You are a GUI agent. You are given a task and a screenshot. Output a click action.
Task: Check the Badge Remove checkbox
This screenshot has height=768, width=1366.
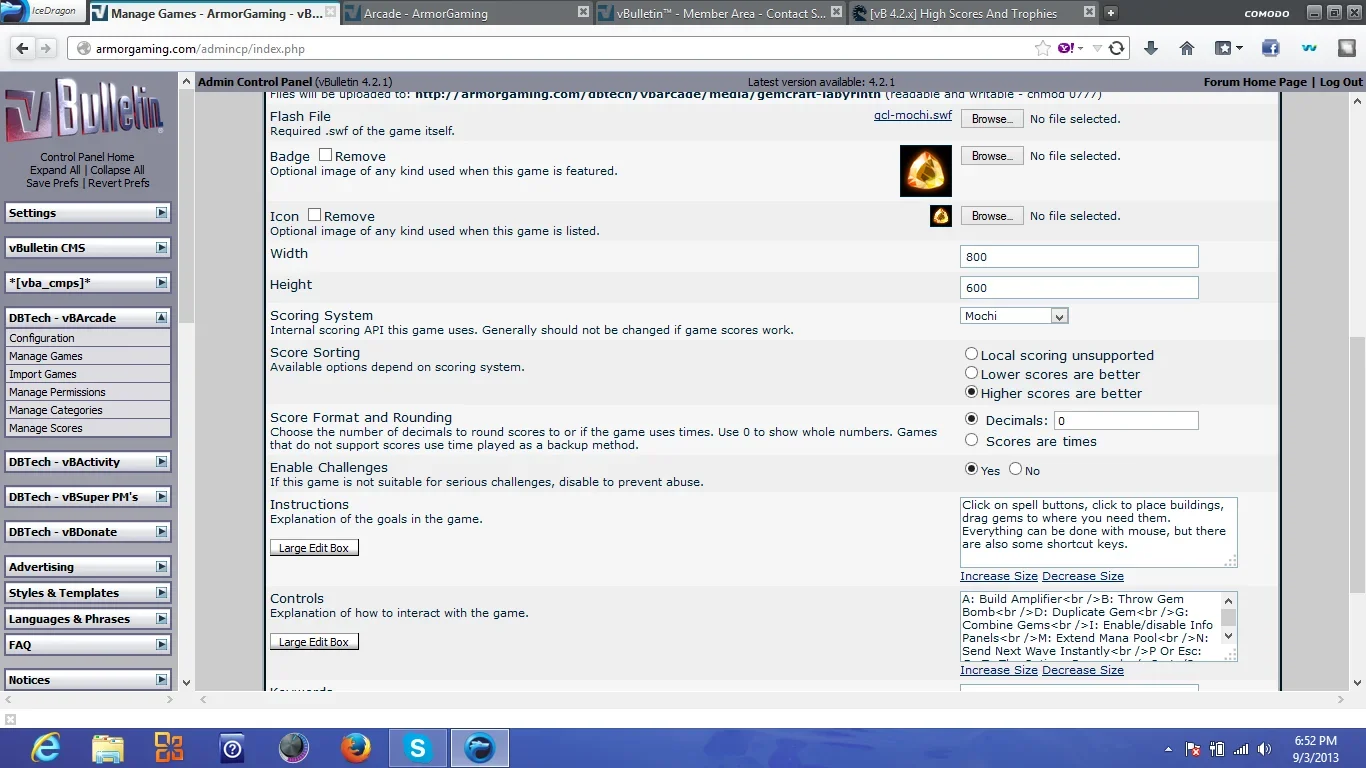point(325,155)
